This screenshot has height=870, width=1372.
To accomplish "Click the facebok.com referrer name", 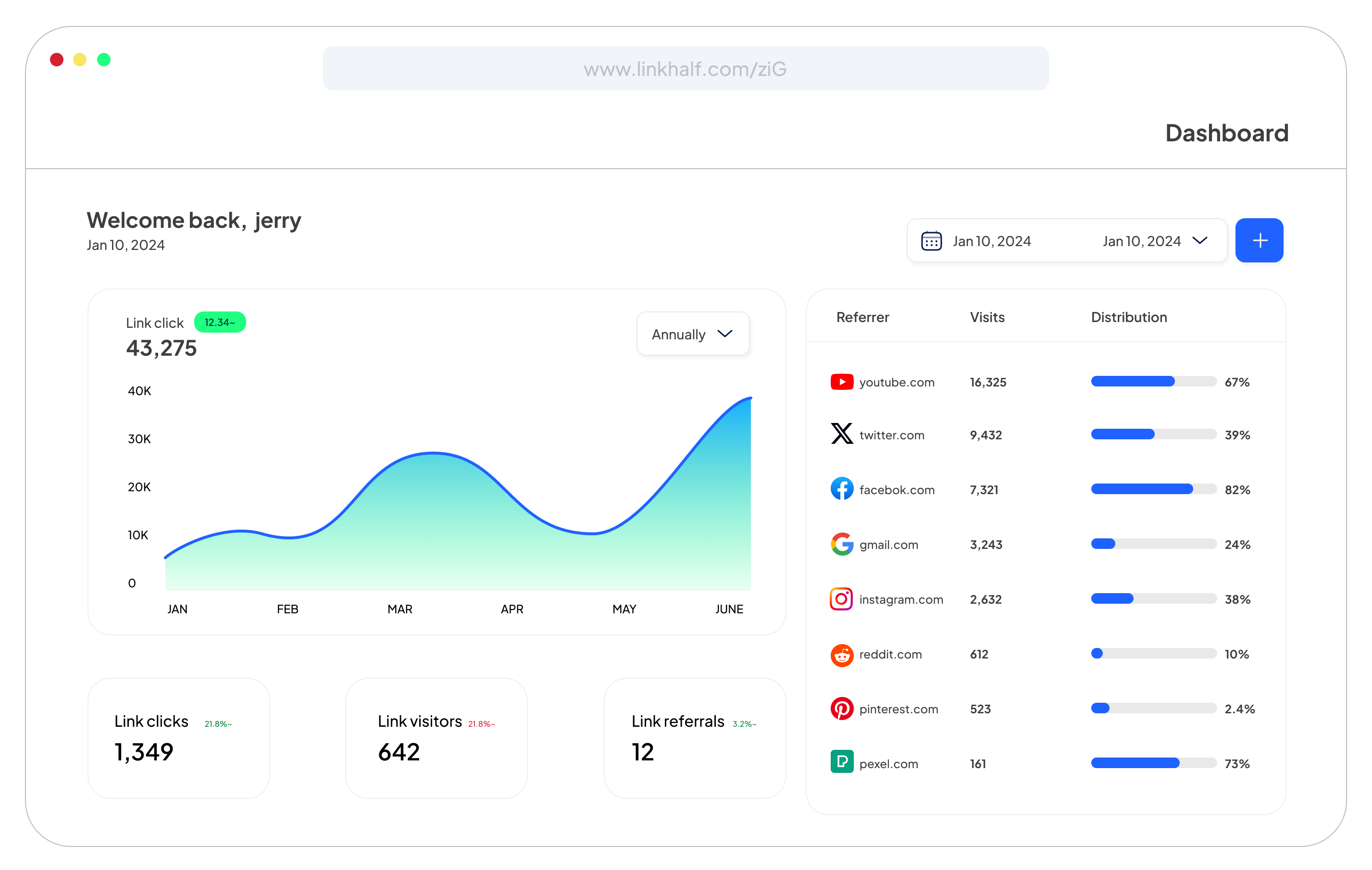I will click(897, 490).
